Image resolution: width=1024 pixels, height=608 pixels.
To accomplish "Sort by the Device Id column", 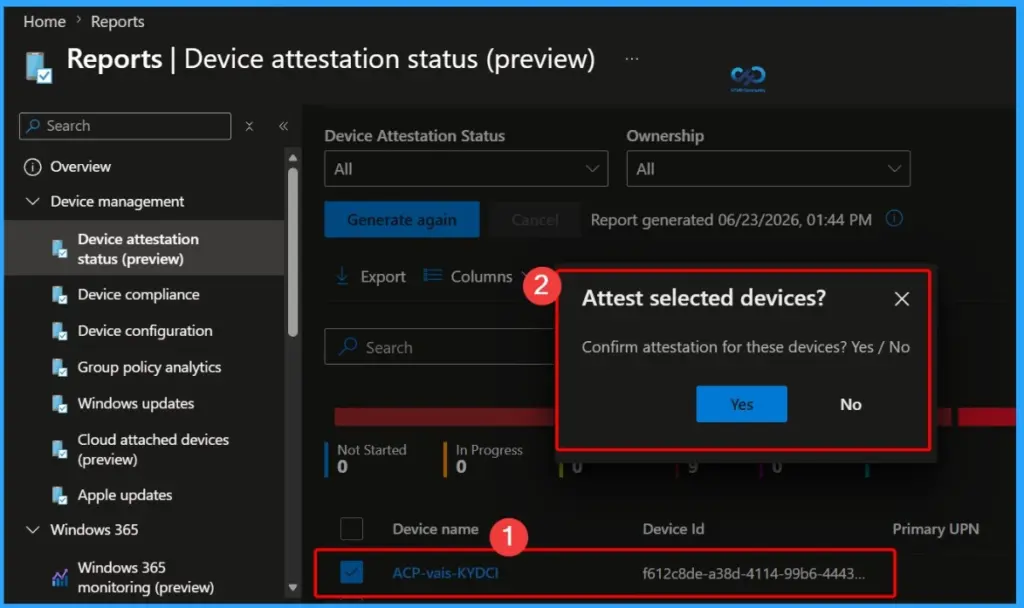I will (673, 529).
